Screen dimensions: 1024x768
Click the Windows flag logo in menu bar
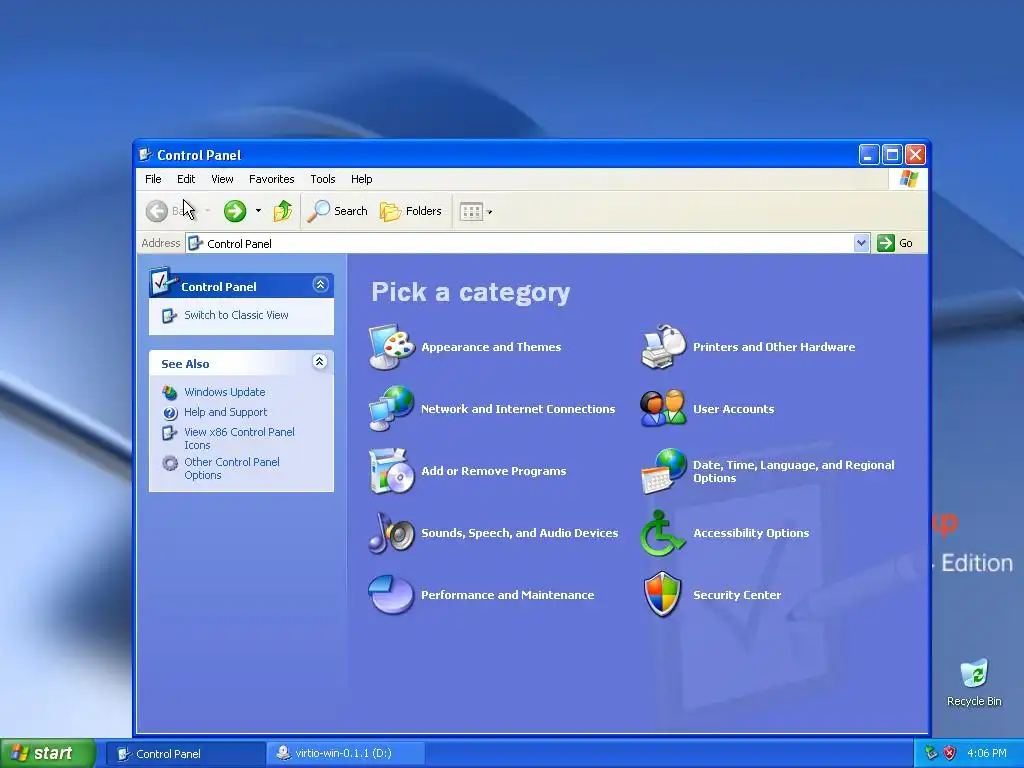[x=908, y=179]
